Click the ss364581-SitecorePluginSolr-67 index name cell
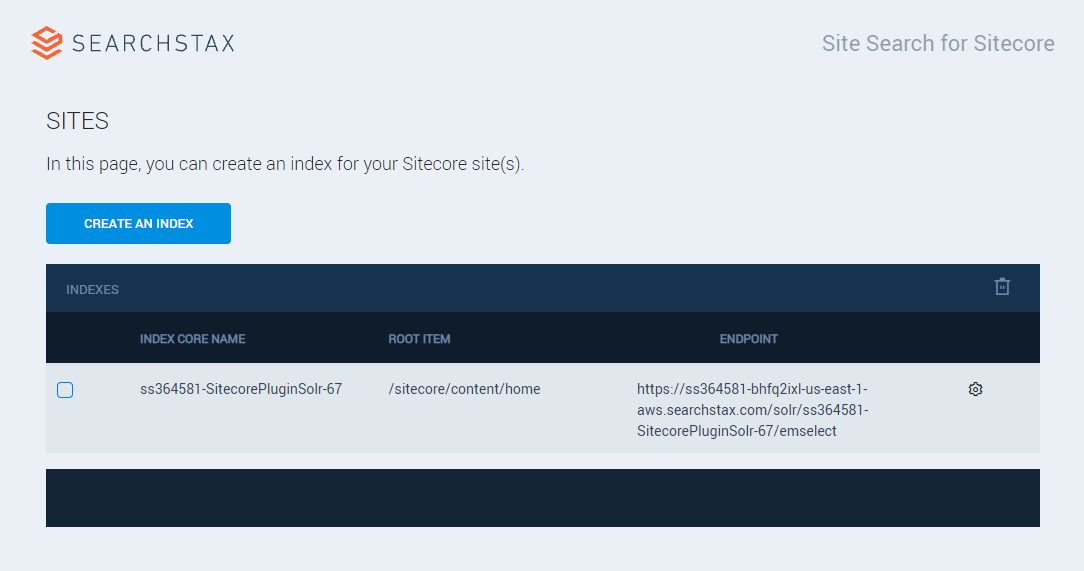The width and height of the screenshot is (1084, 571). click(x=241, y=389)
